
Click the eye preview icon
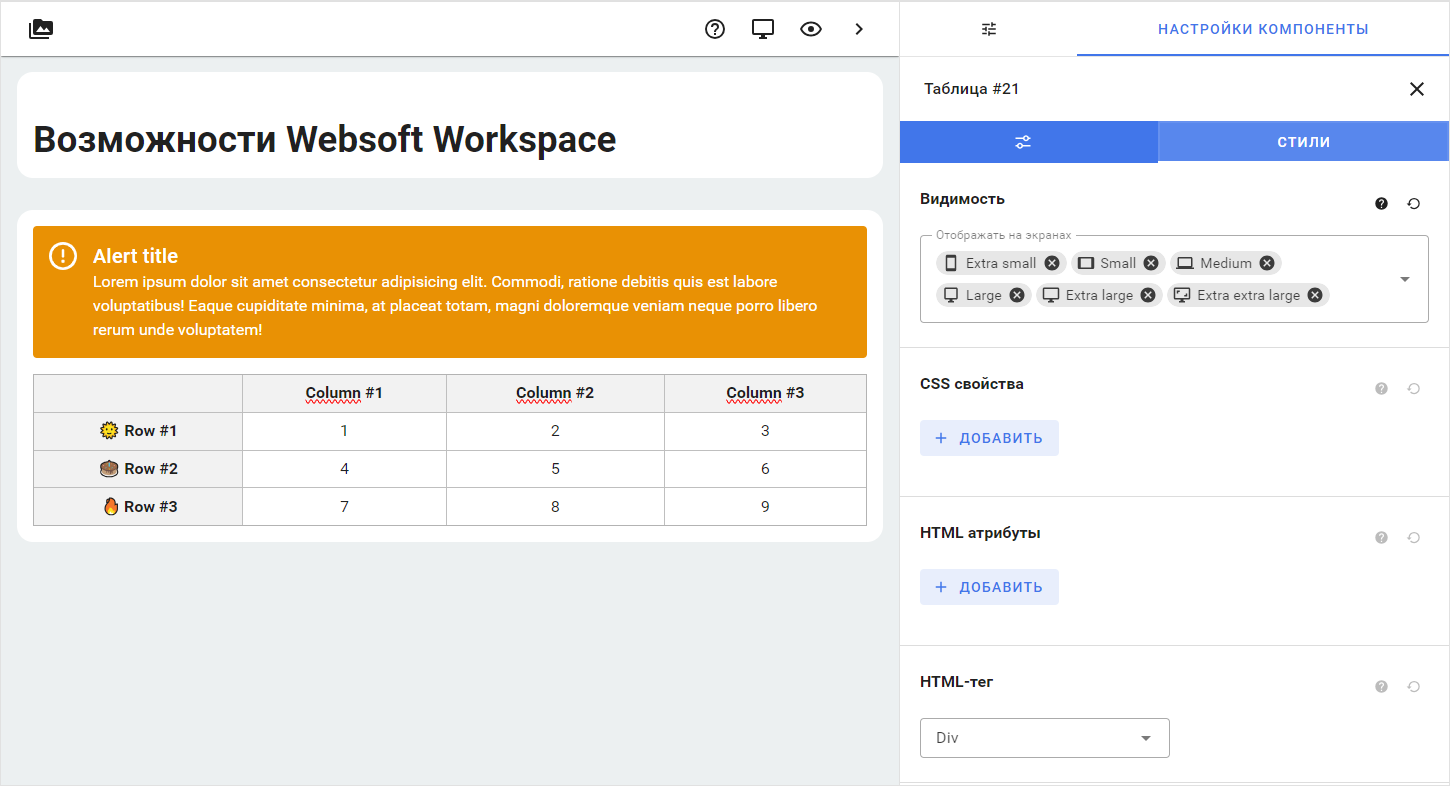[810, 29]
